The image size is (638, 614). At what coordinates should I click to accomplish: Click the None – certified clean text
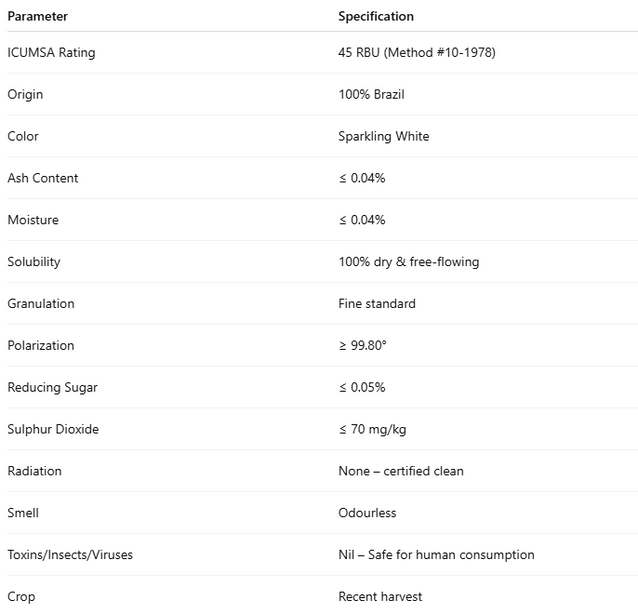tap(400, 472)
